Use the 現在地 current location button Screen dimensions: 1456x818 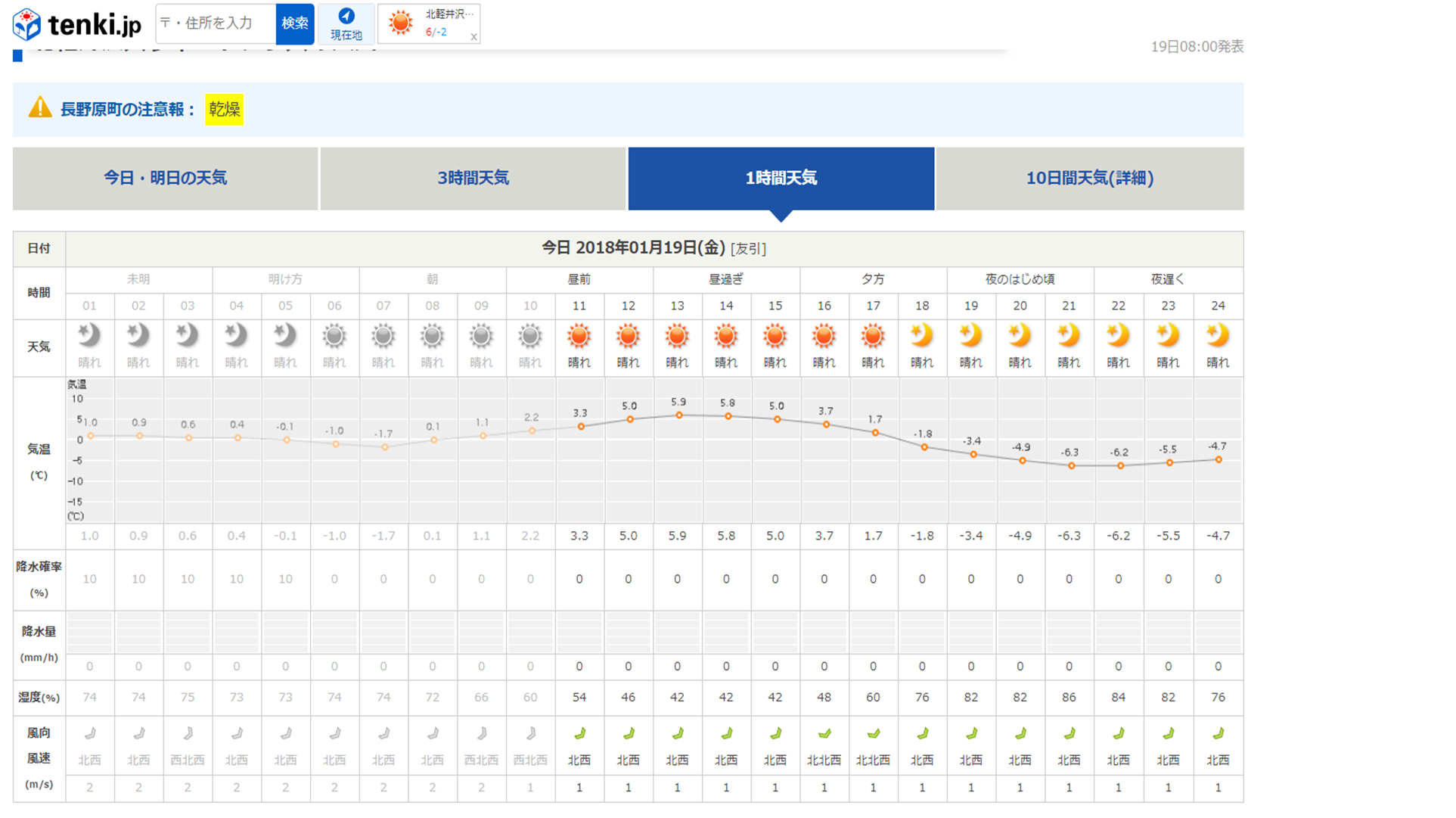pos(346,23)
